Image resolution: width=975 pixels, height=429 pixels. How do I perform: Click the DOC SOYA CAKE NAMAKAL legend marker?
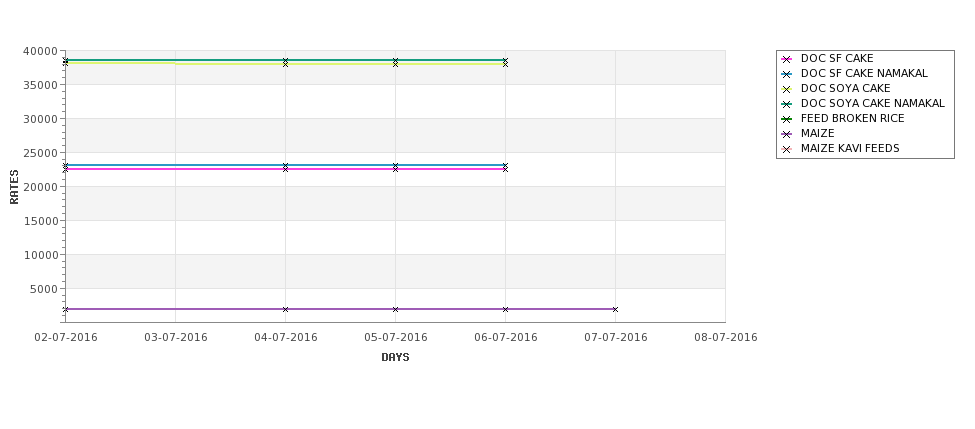pos(786,104)
